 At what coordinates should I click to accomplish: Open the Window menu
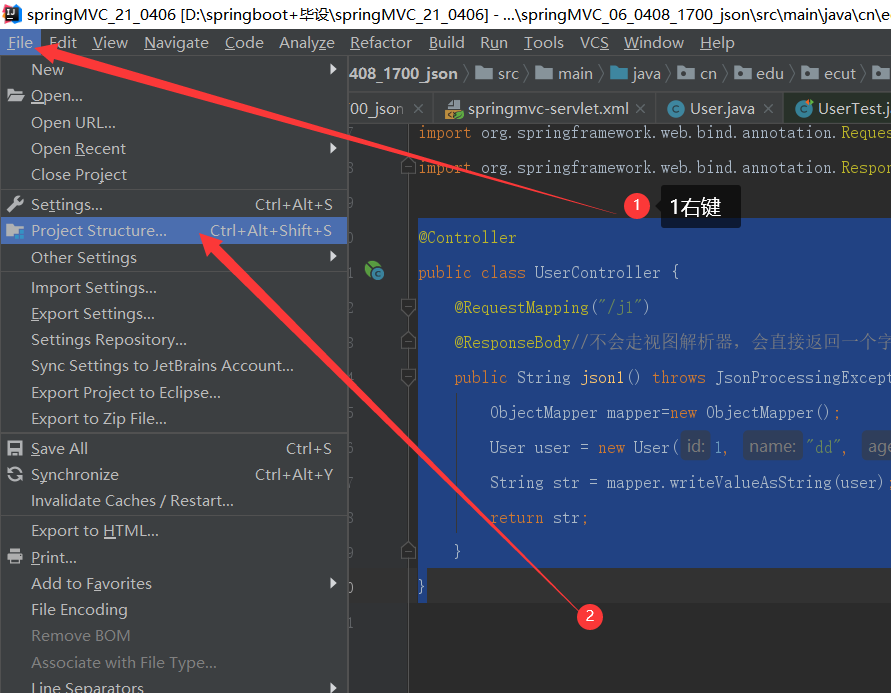(653, 43)
